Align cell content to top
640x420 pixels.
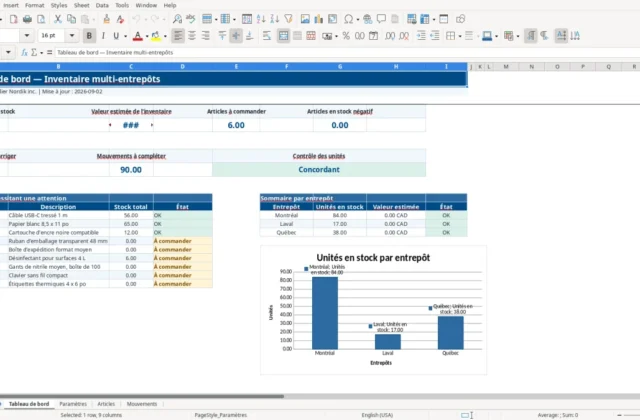click(222, 36)
